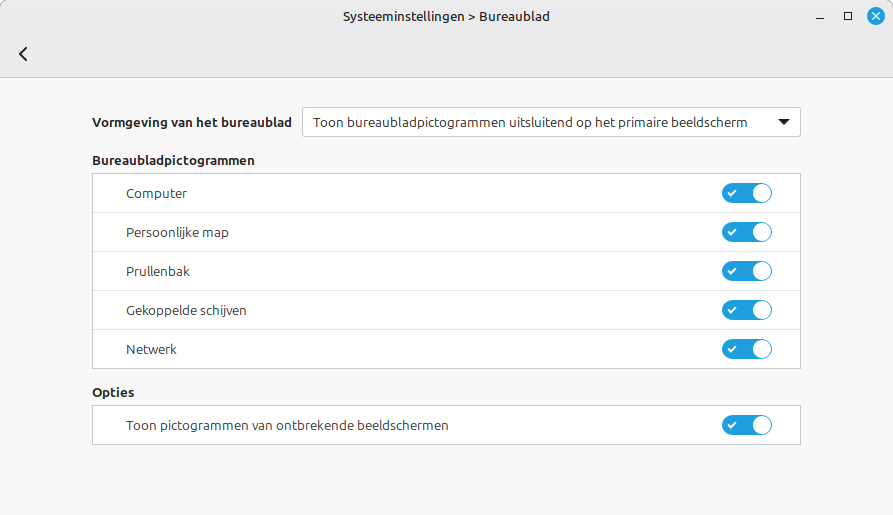Maximize the Bureaublad settings window
The height and width of the screenshot is (515, 893).
tap(848, 17)
